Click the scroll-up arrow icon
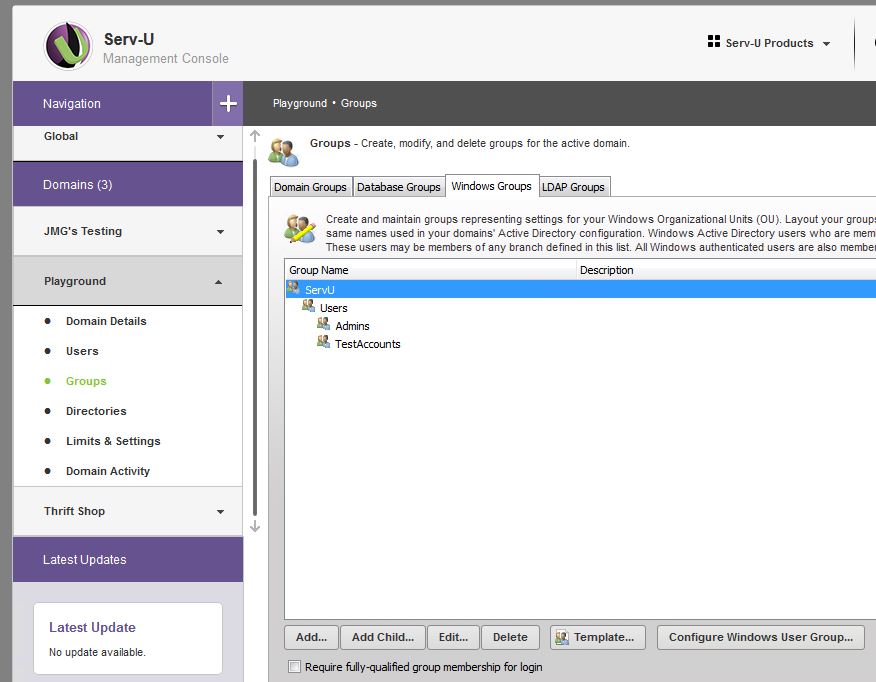This screenshot has height=682, width=876. point(255,136)
